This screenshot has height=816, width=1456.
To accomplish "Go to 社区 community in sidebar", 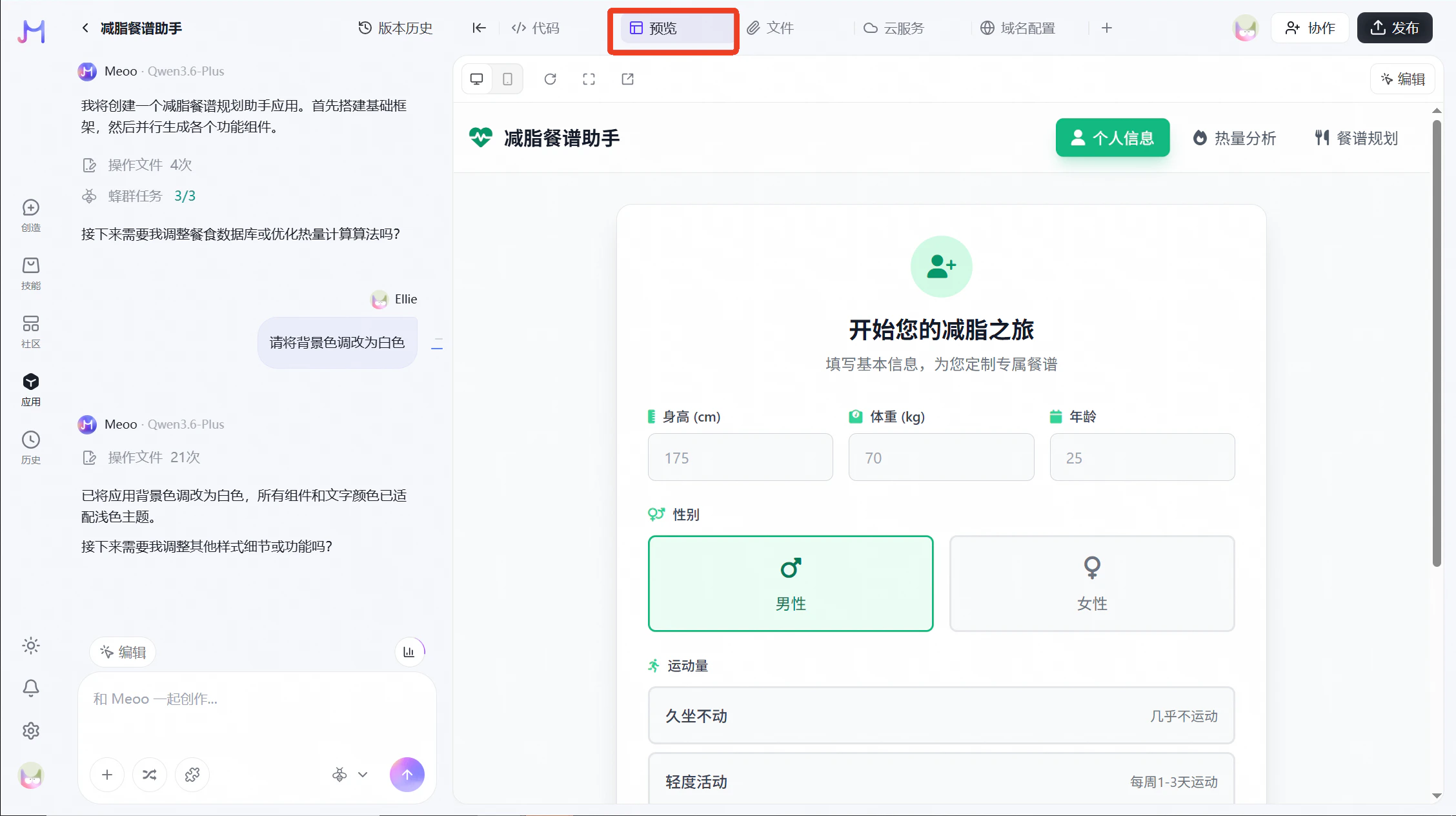I will click(31, 331).
